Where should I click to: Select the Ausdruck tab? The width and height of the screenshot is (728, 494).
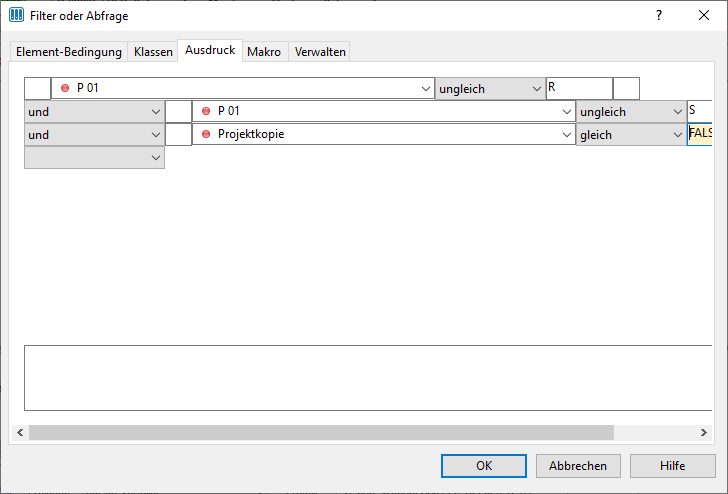pyautogui.click(x=210, y=50)
